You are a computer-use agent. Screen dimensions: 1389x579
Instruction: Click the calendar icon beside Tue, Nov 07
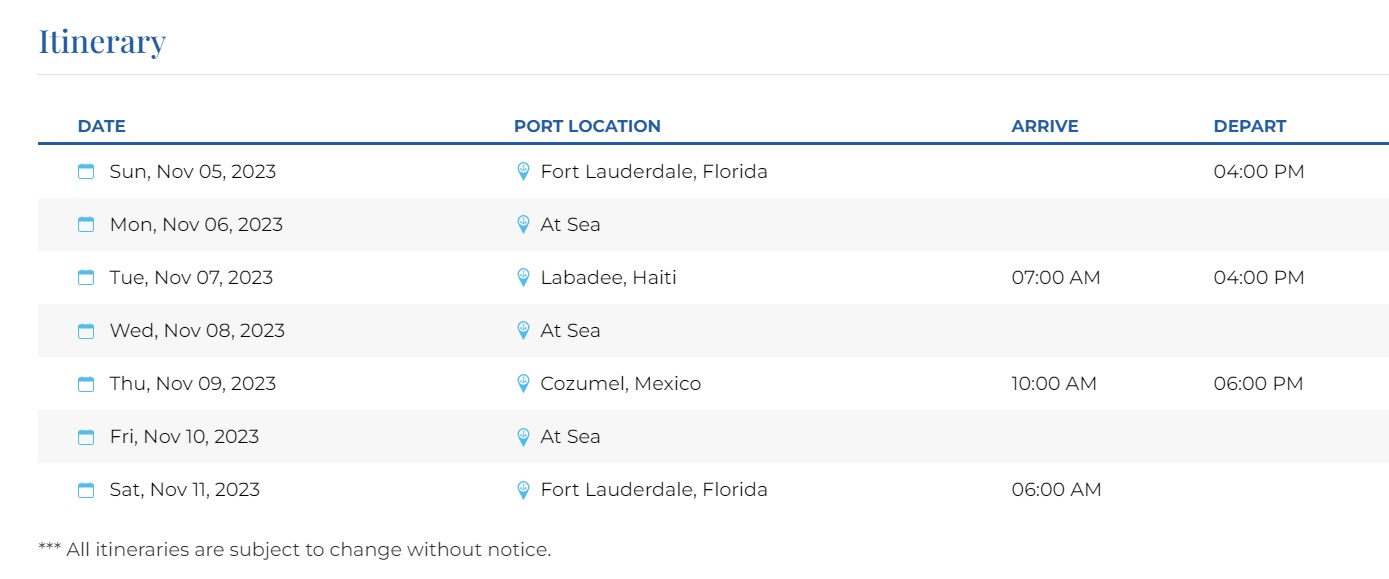pyautogui.click(x=86, y=278)
